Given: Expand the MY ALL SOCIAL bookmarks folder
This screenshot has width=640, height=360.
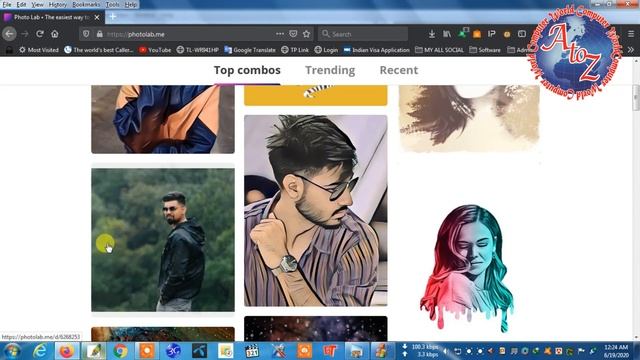Looking at the screenshot, I should 439,50.
